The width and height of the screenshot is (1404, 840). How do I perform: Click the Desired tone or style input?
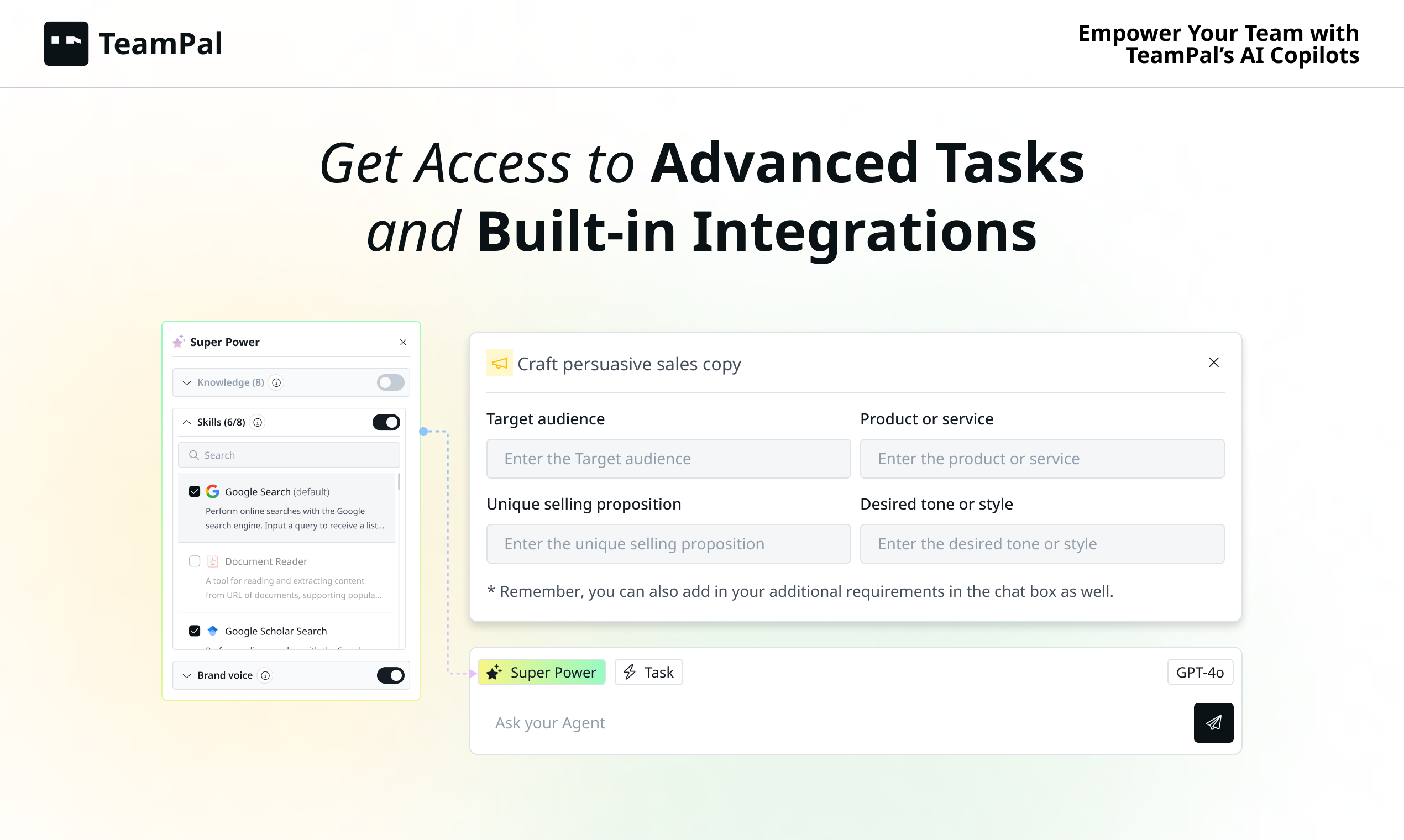click(1042, 543)
